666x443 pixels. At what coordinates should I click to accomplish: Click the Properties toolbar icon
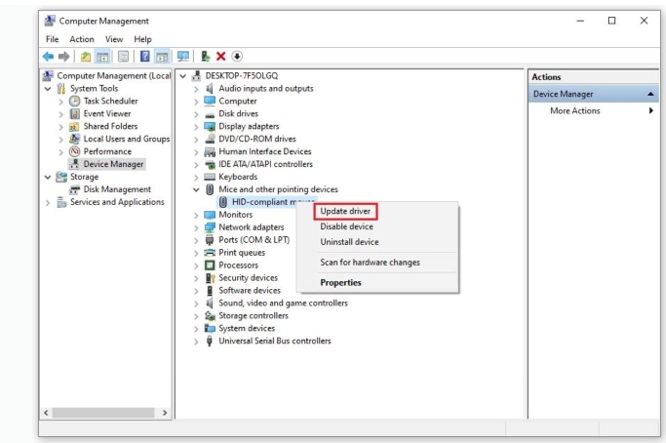click(x=124, y=57)
